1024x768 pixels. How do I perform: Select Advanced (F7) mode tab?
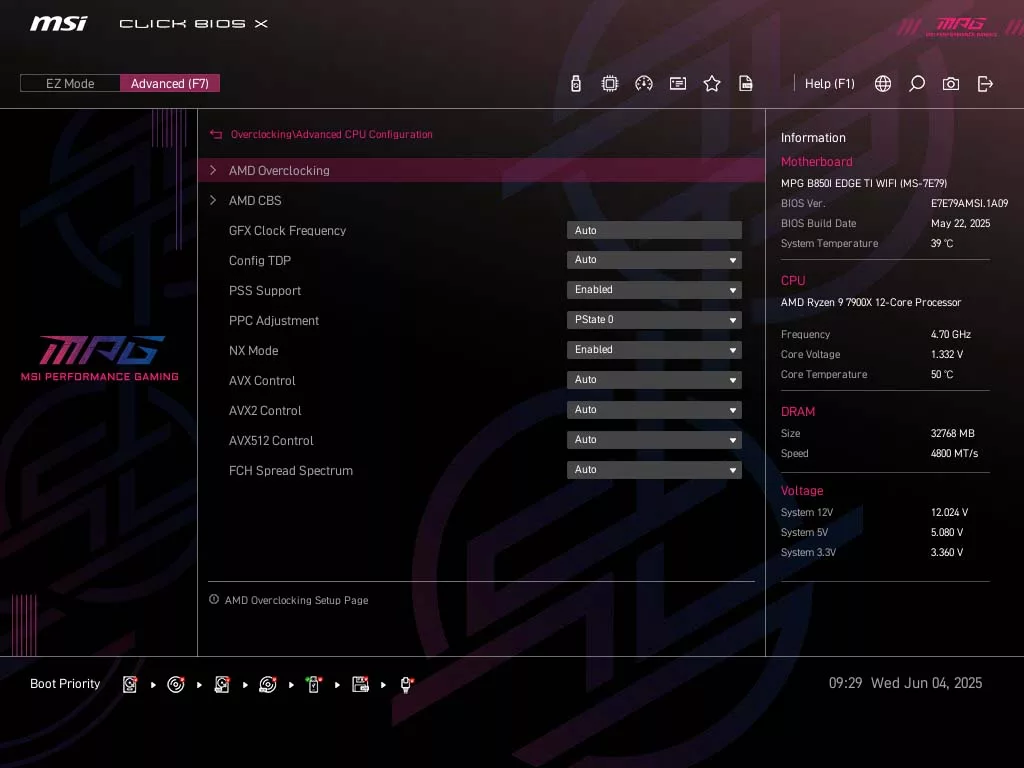pos(170,84)
